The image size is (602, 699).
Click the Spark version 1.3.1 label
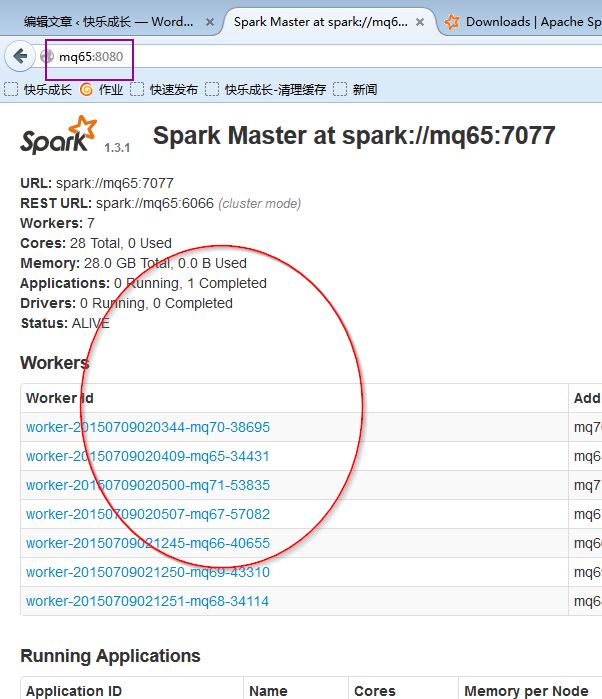click(117, 148)
